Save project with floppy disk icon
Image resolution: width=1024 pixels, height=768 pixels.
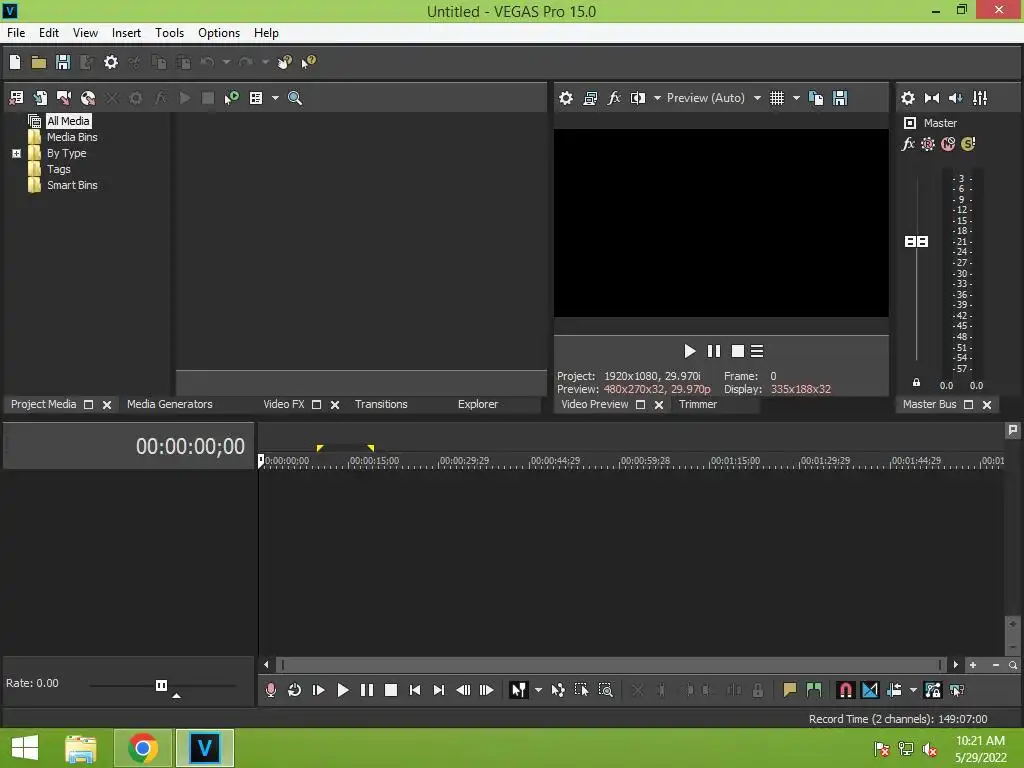pos(63,62)
